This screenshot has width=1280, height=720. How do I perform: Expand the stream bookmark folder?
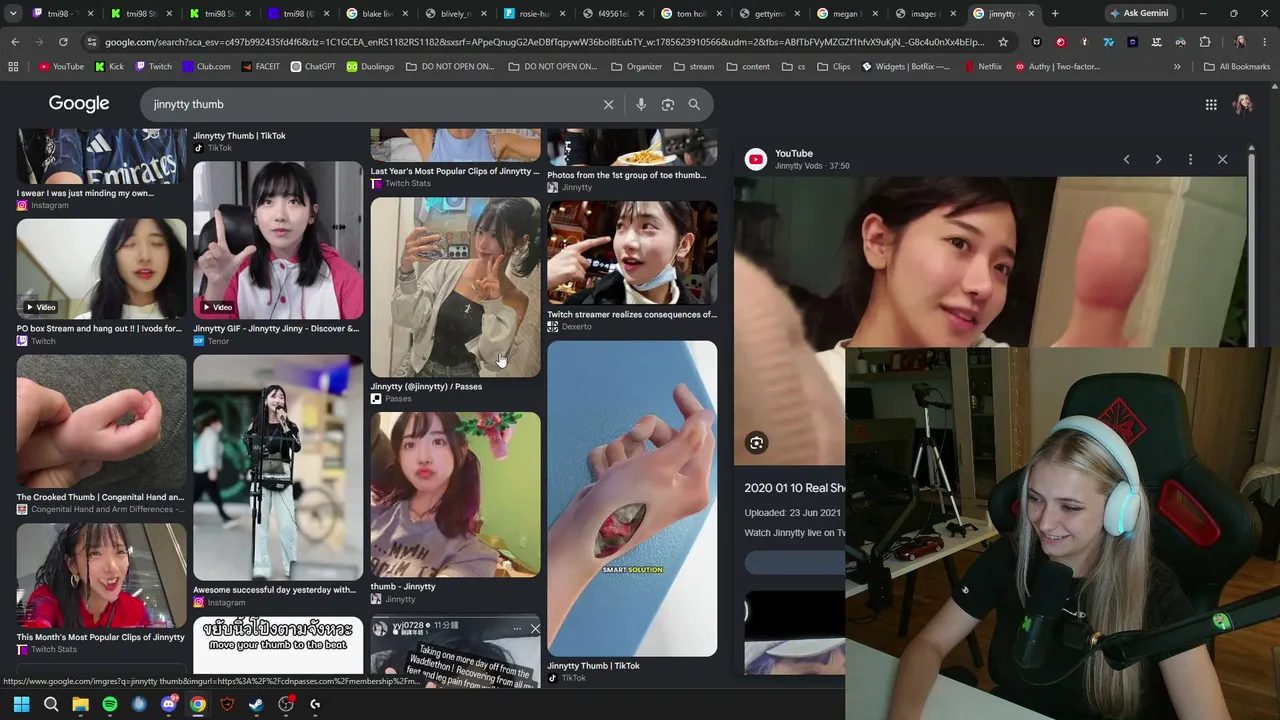[x=694, y=67]
